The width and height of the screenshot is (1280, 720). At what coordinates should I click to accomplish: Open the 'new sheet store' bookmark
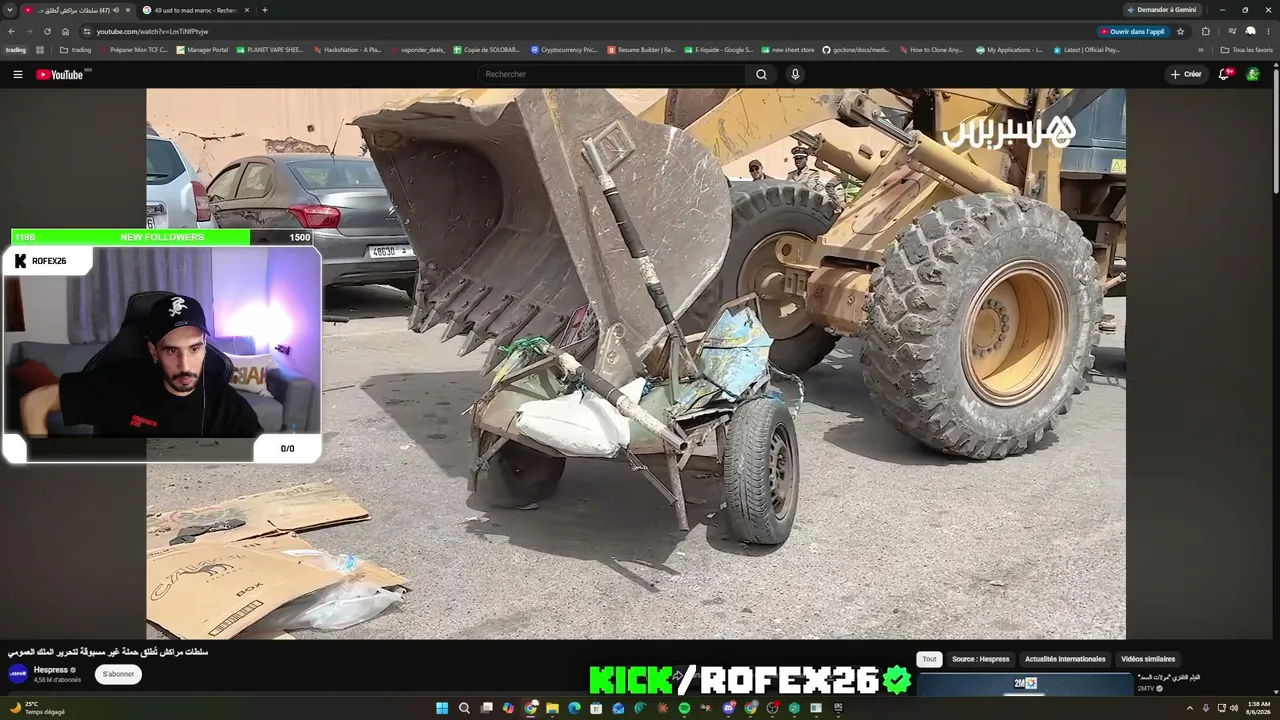(x=788, y=50)
